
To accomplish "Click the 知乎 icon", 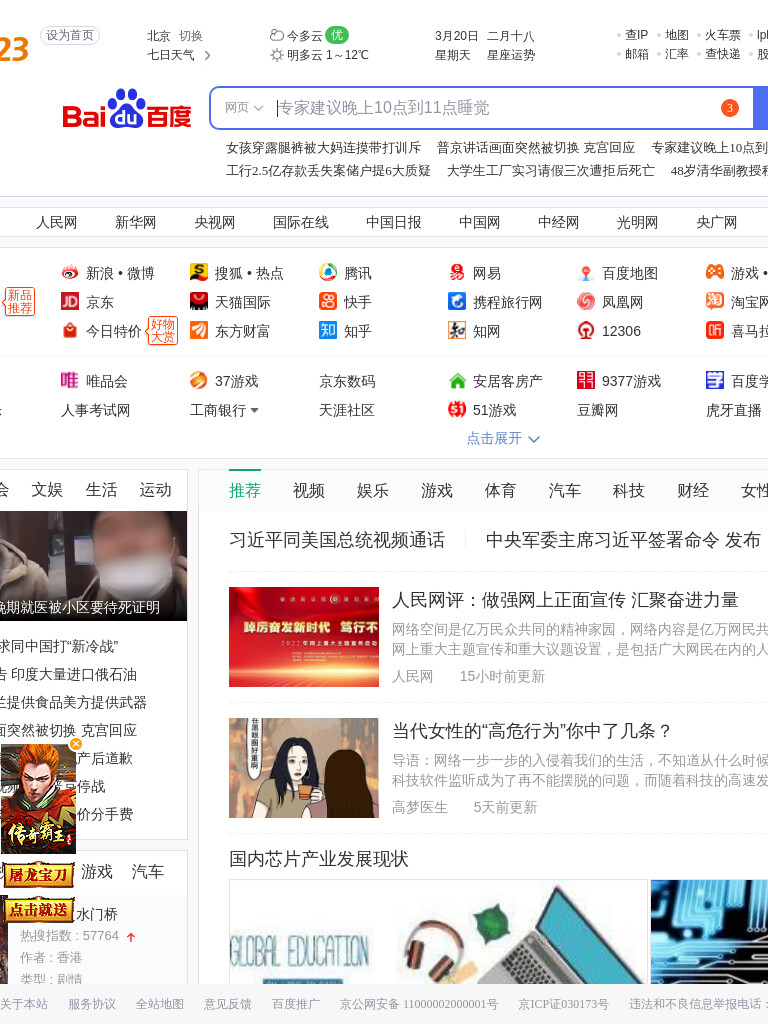I will point(328,330).
